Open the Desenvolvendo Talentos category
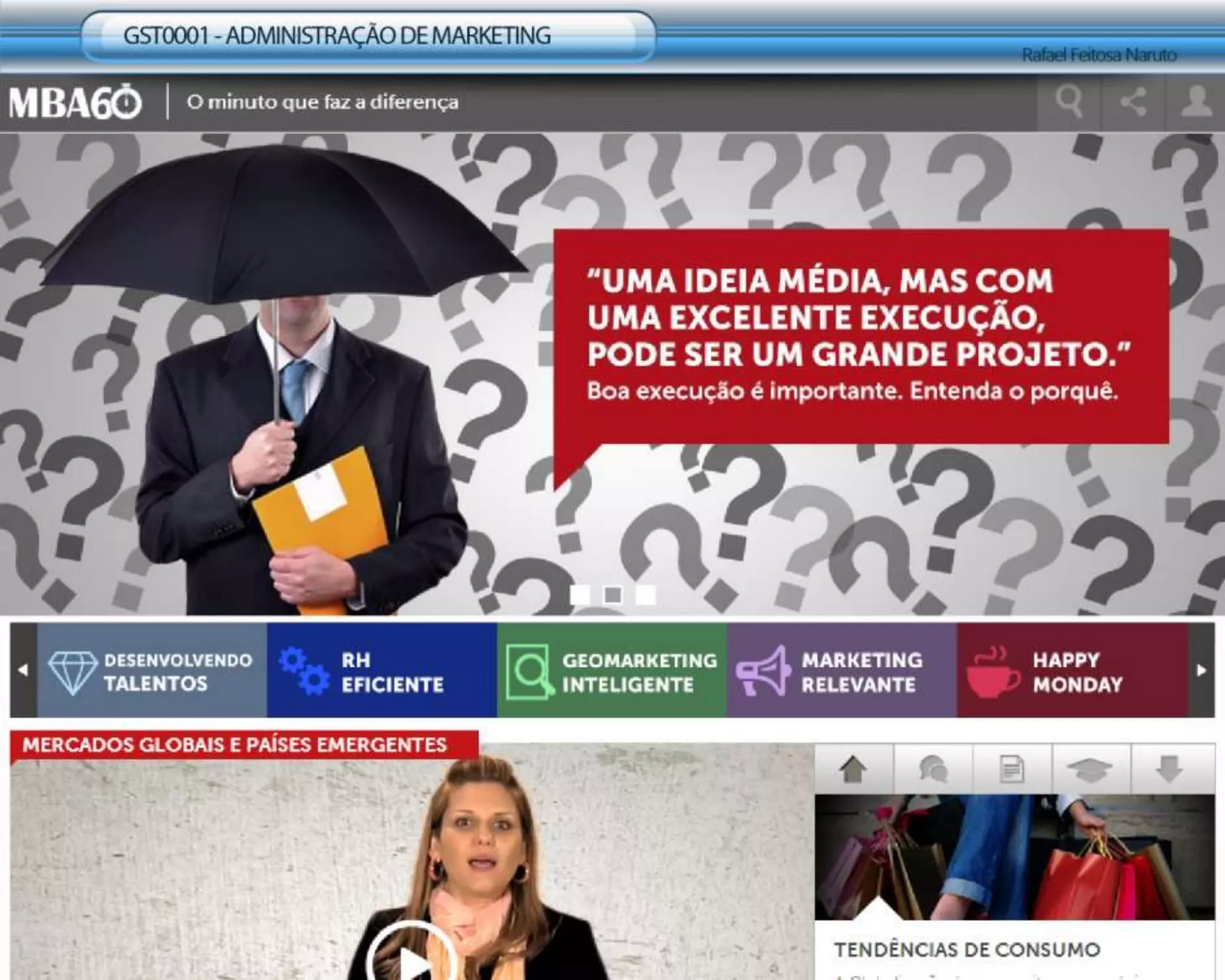Viewport: 1225px width, 980px height. 152,671
